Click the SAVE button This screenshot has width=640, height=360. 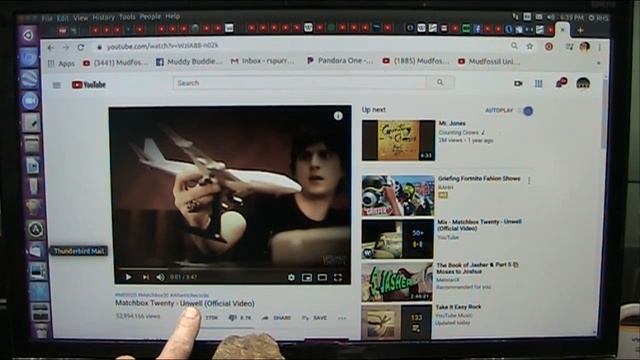(314, 318)
